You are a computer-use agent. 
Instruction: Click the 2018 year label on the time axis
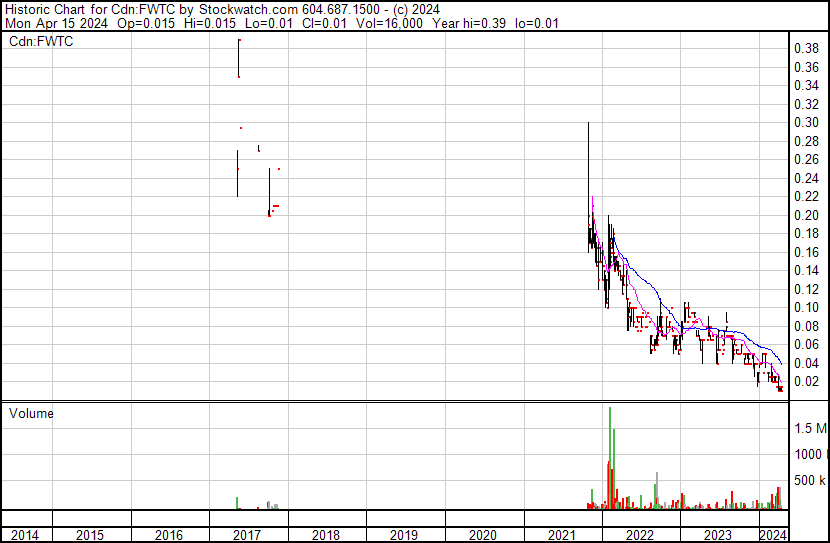click(326, 535)
